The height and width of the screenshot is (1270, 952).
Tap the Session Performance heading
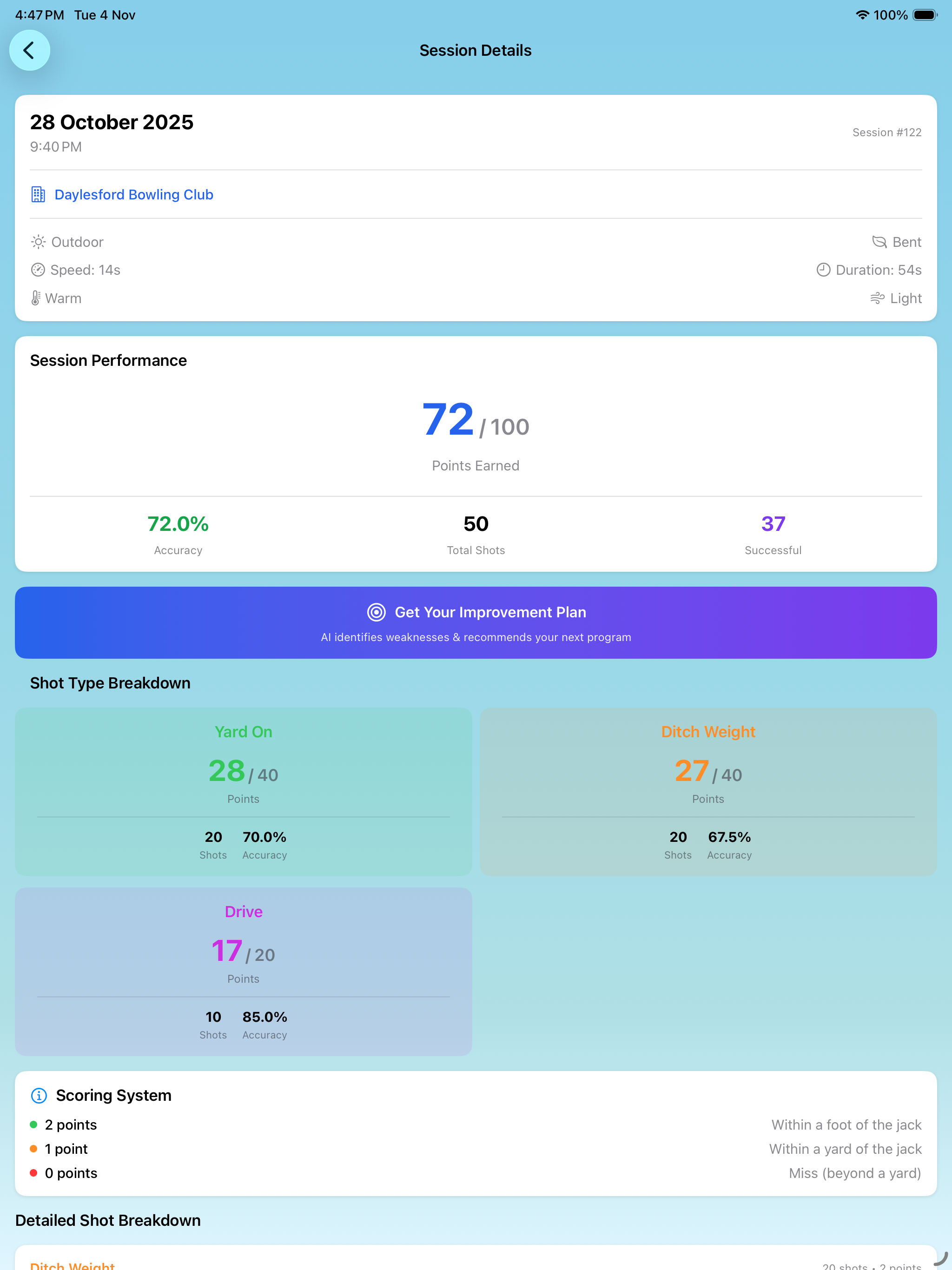pyautogui.click(x=108, y=361)
